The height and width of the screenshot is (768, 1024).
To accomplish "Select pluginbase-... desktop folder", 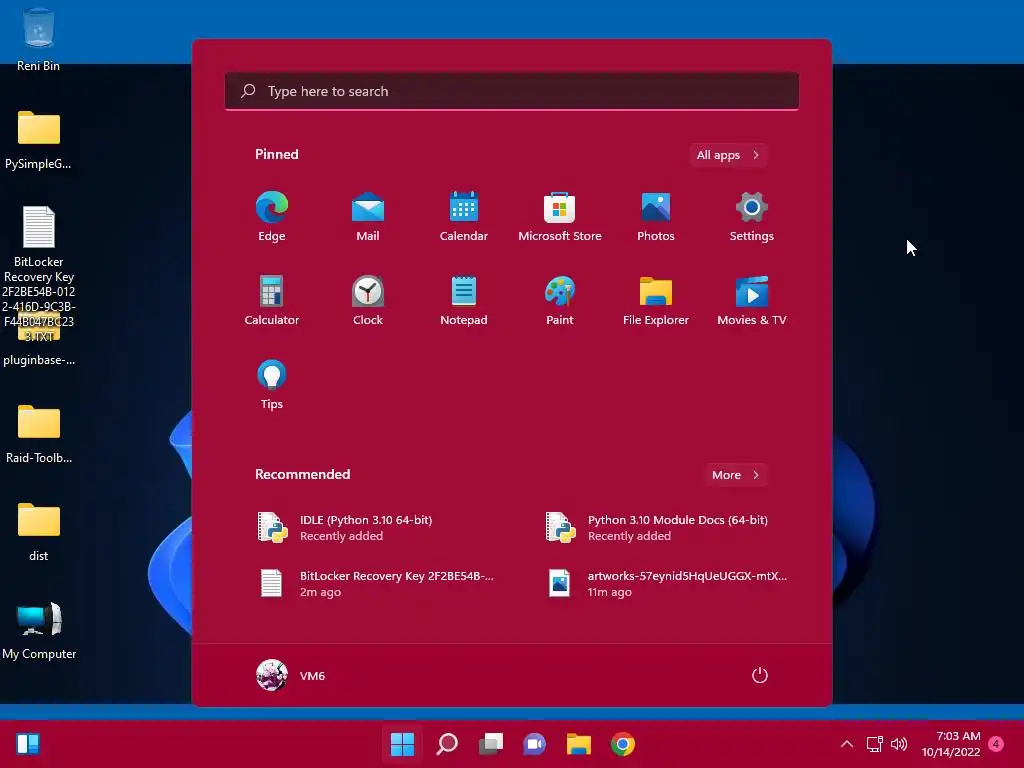I will (x=39, y=353).
